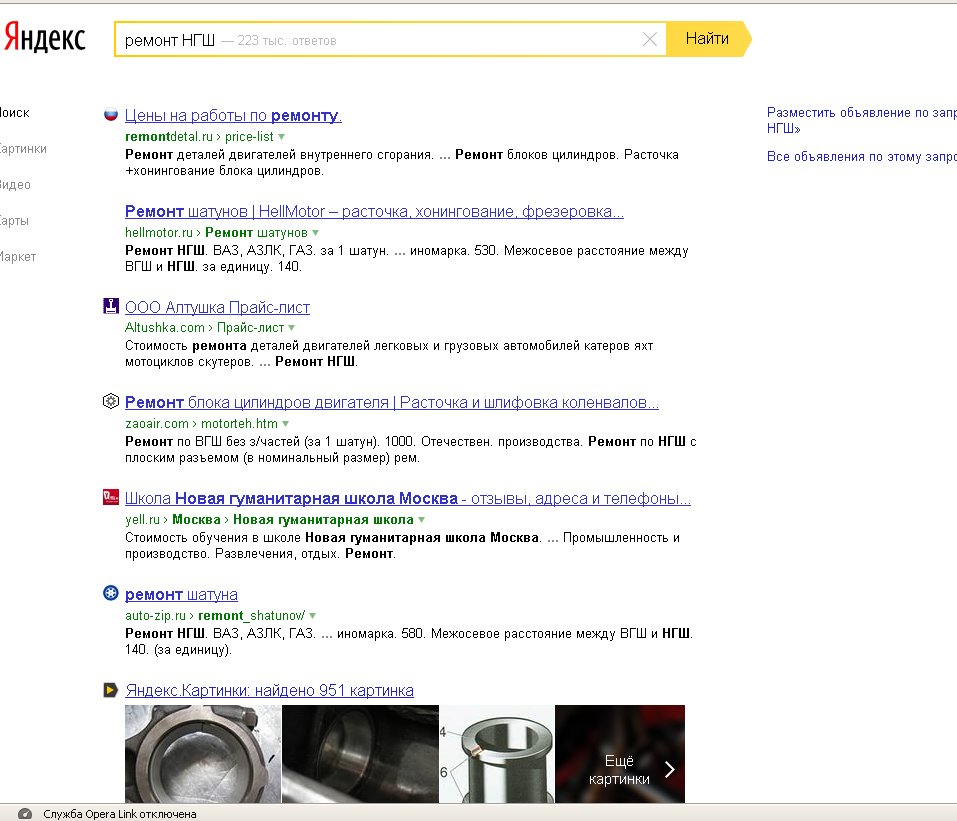Click Ещё картинки more images tile
Viewport: 957px width, 821px height.
pyautogui.click(x=620, y=754)
